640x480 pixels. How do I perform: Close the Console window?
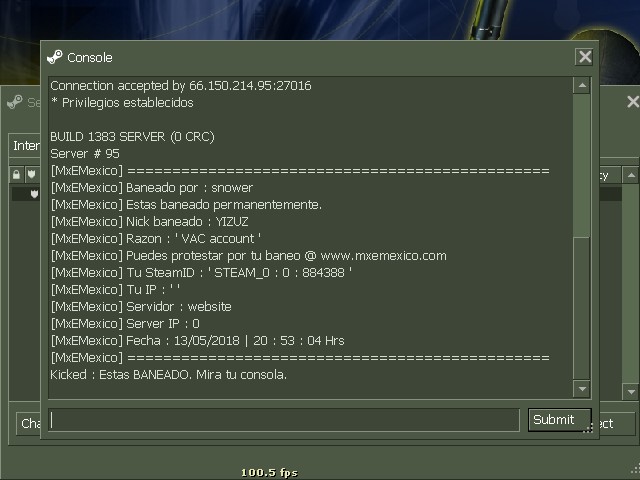click(x=584, y=57)
